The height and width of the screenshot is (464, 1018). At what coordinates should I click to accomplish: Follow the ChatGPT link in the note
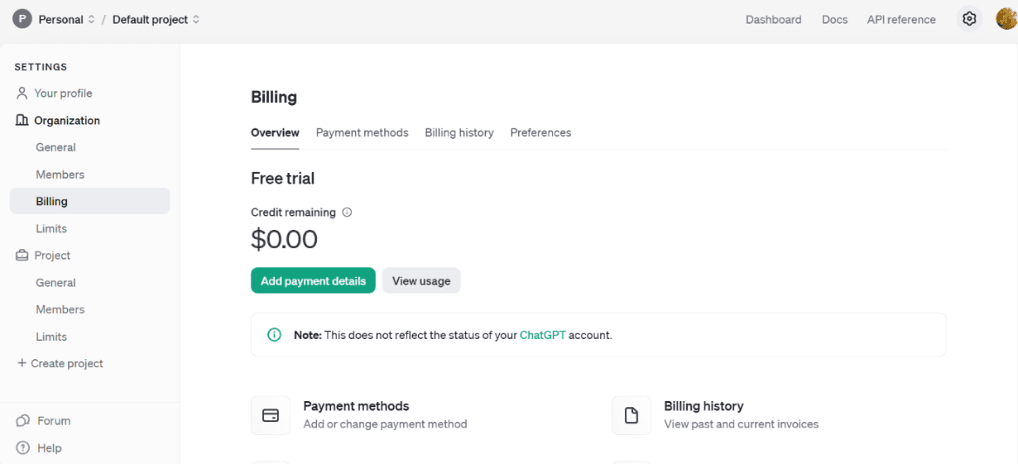(543, 336)
